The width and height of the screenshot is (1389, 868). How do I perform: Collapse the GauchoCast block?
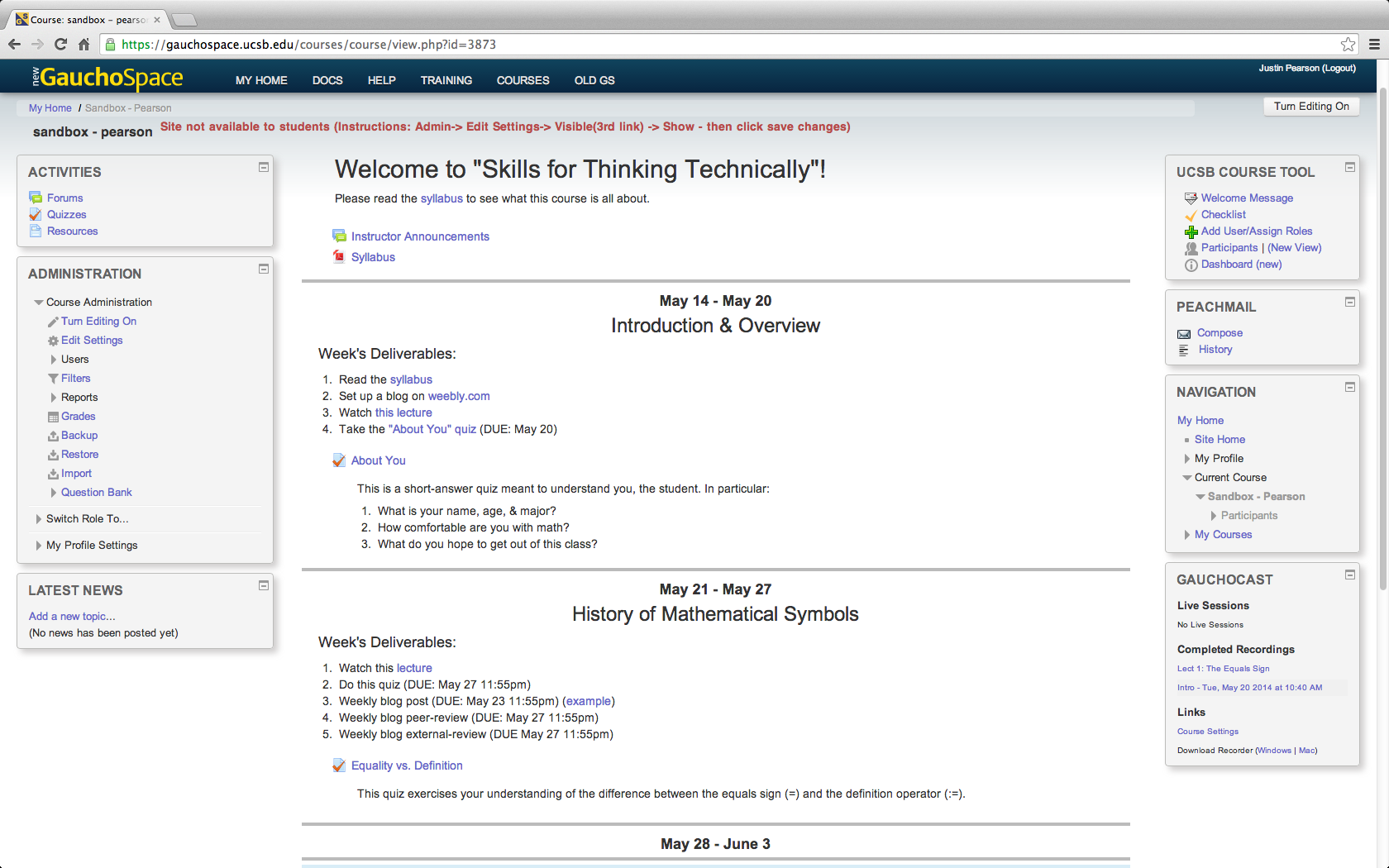[x=1350, y=575]
